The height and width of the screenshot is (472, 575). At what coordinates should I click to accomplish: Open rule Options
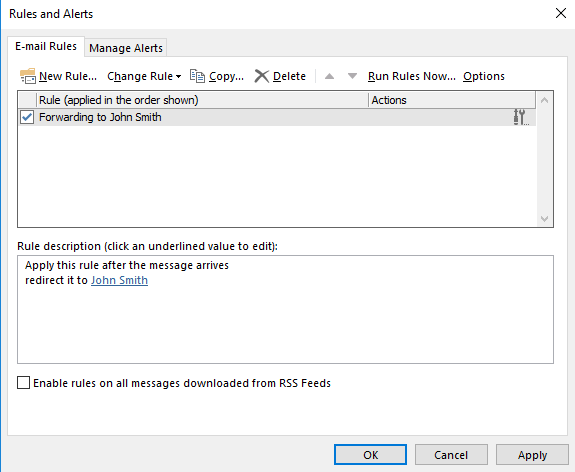[484, 76]
